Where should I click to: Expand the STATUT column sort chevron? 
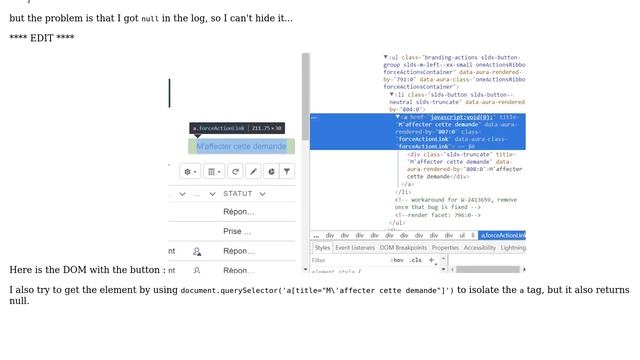[x=262, y=194]
